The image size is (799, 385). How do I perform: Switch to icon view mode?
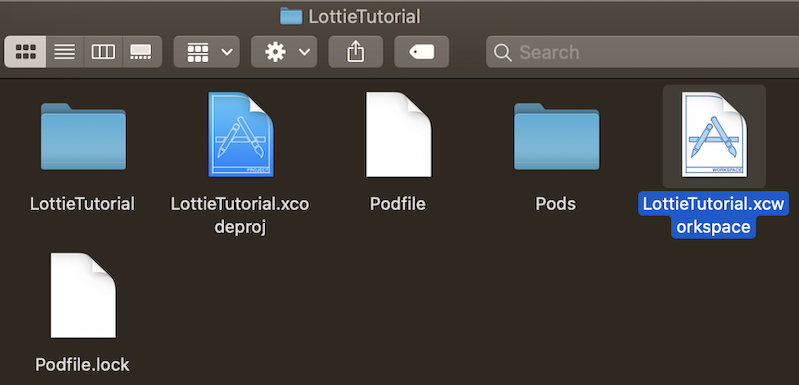[x=25, y=51]
